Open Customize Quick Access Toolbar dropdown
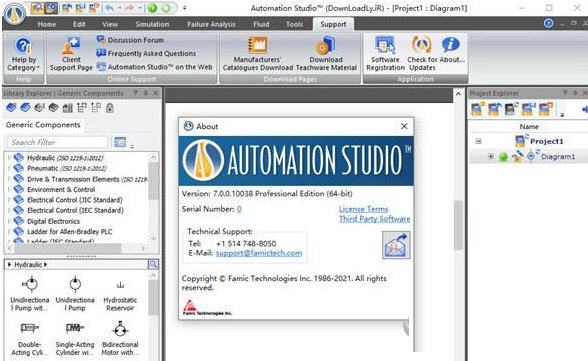This screenshot has width=588, height=361. (184, 8)
